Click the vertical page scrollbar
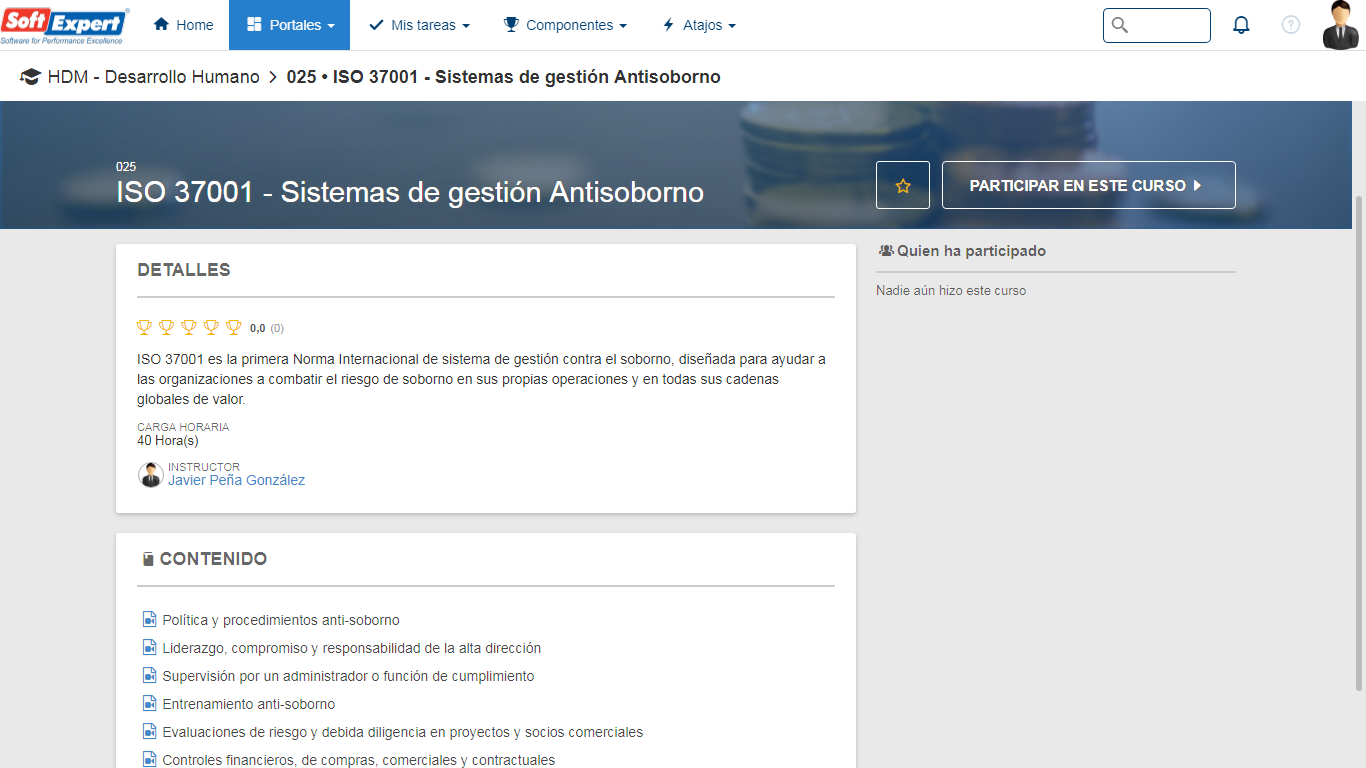The image size is (1366, 768). click(1358, 440)
